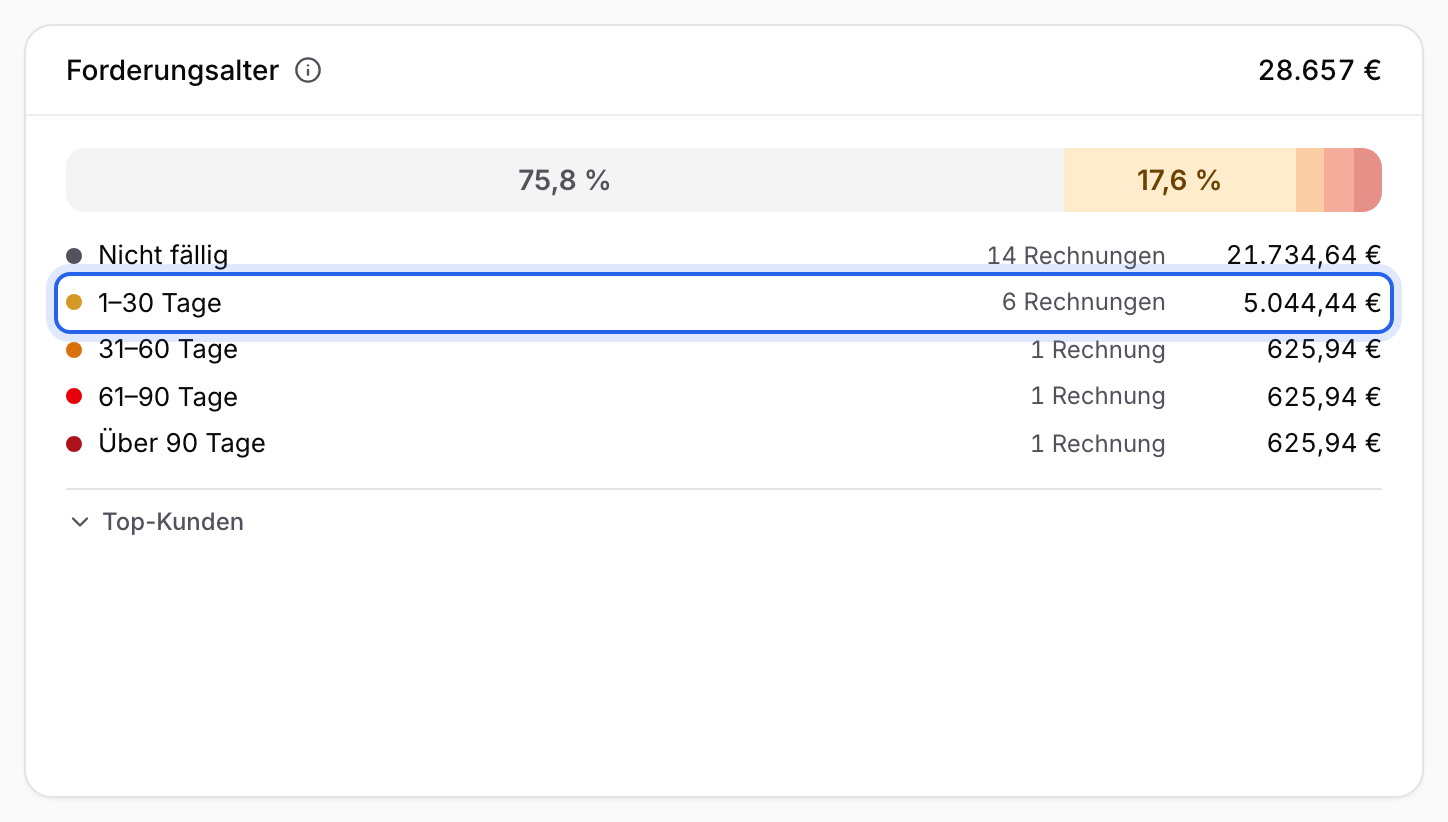Open the Top-Kunden label
Screen dimensions: 1448x822
tap(173, 522)
